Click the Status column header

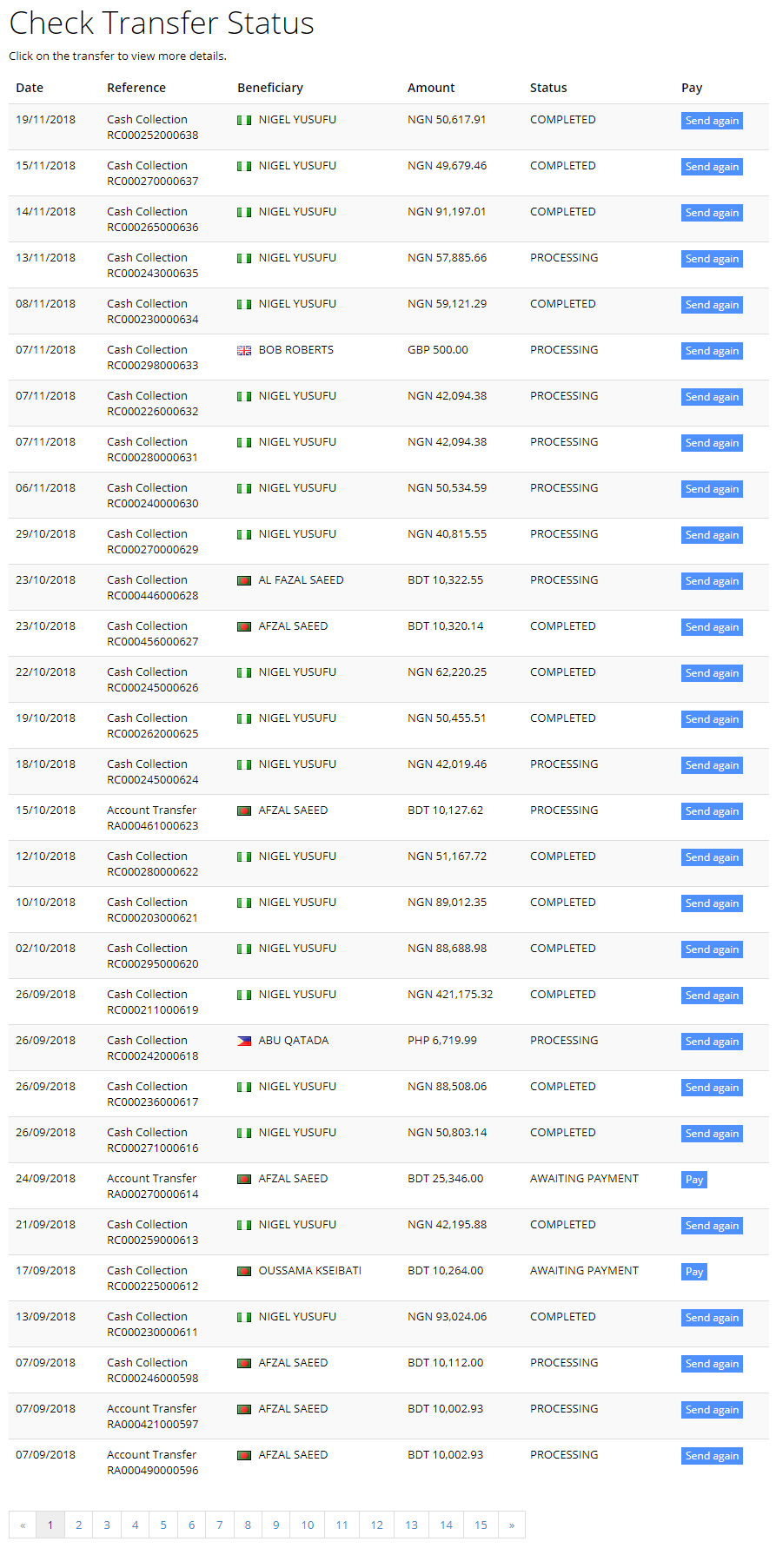pyautogui.click(x=548, y=88)
